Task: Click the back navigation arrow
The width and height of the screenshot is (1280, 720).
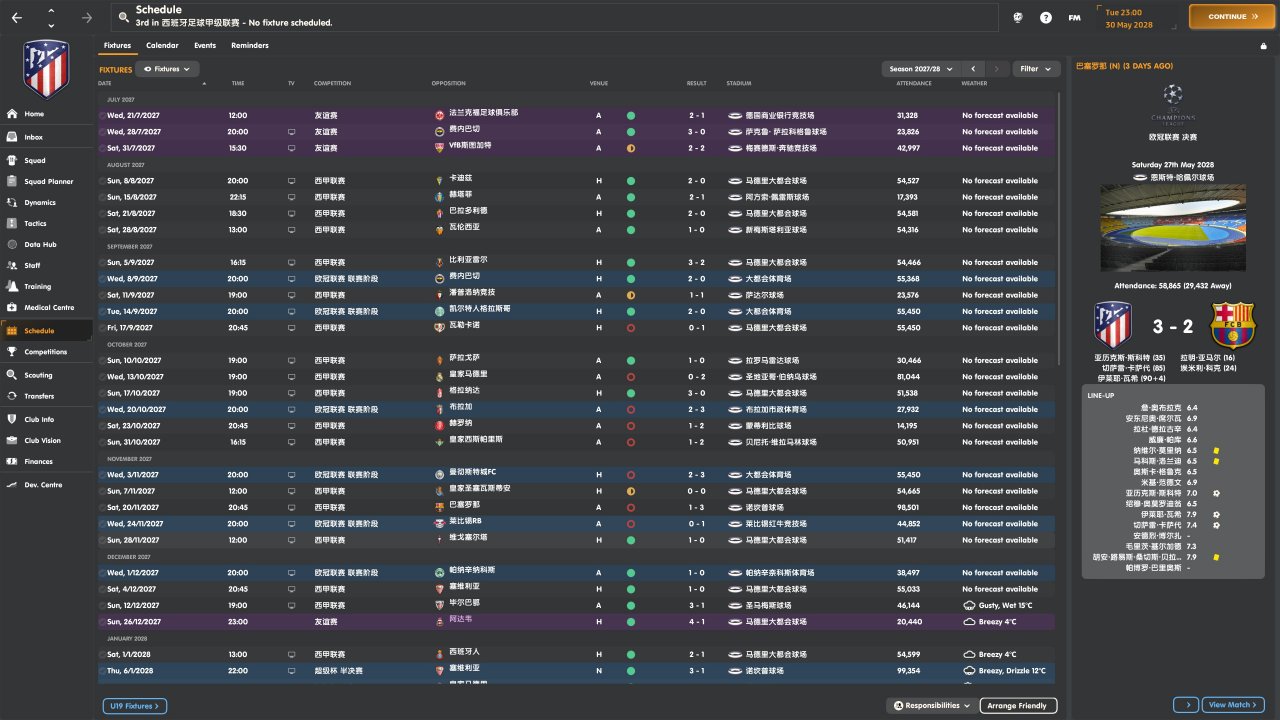Action: [x=17, y=18]
